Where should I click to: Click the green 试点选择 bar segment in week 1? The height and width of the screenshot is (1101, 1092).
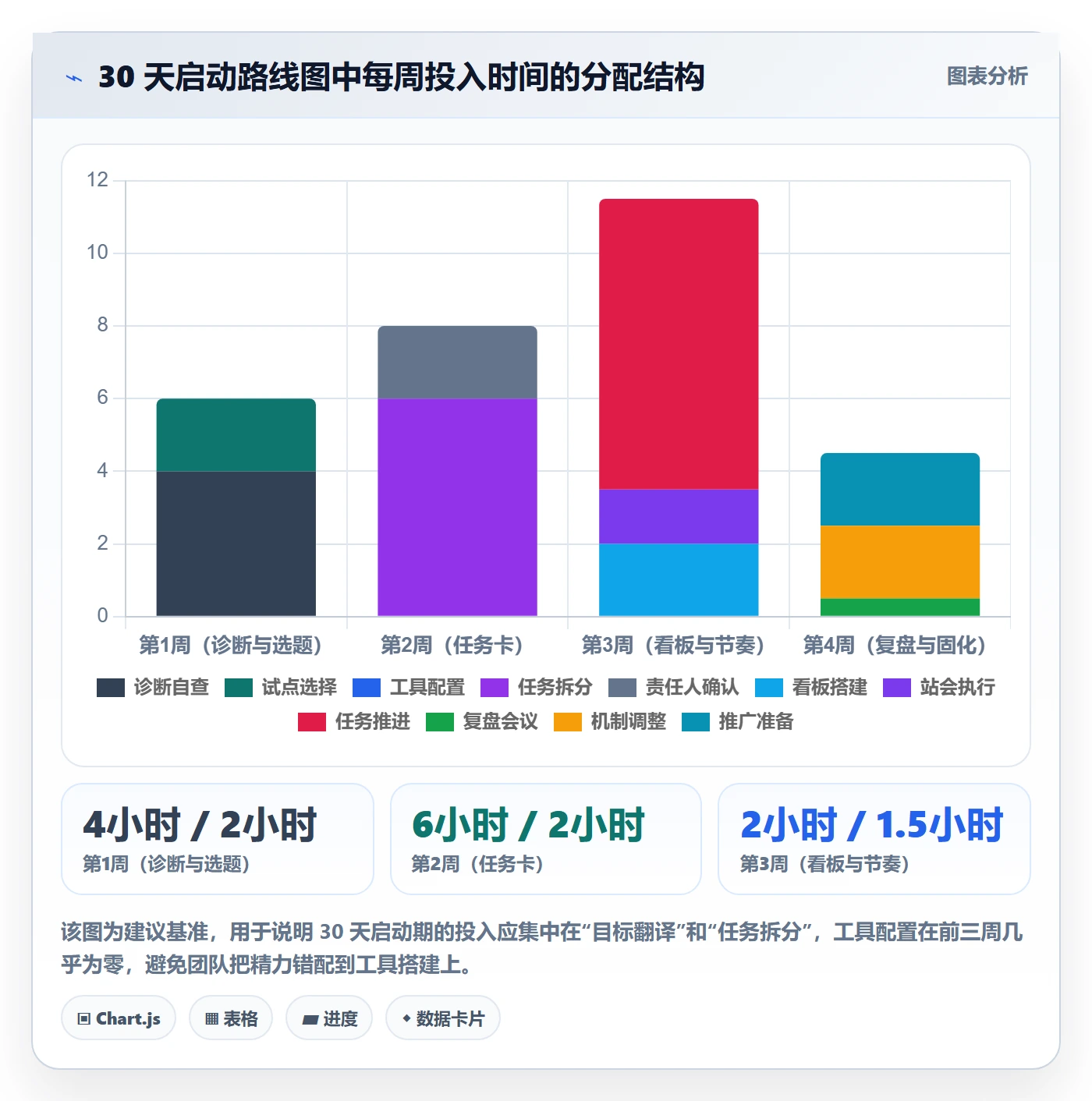coord(236,435)
